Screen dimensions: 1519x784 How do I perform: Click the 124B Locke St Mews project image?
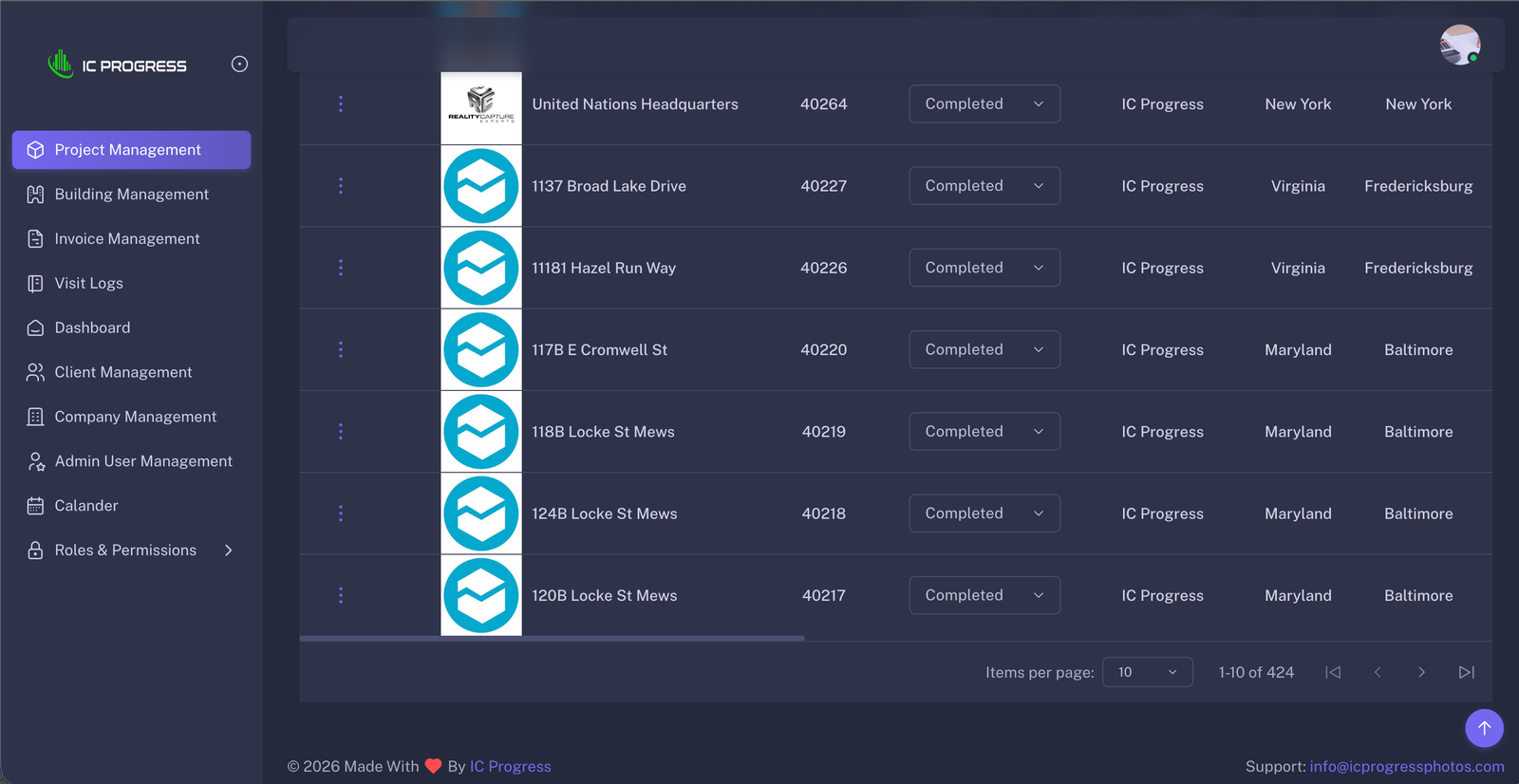(x=481, y=513)
